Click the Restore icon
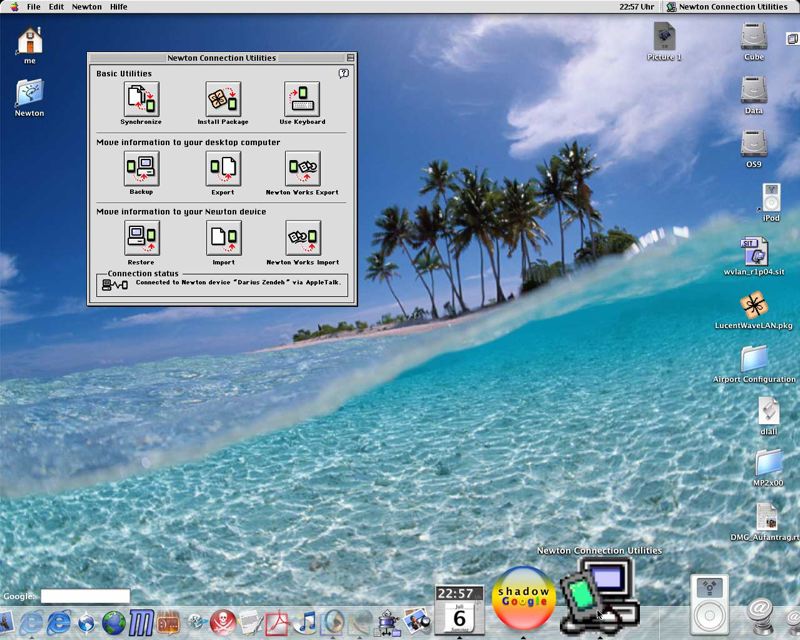800x640 pixels. point(141,238)
